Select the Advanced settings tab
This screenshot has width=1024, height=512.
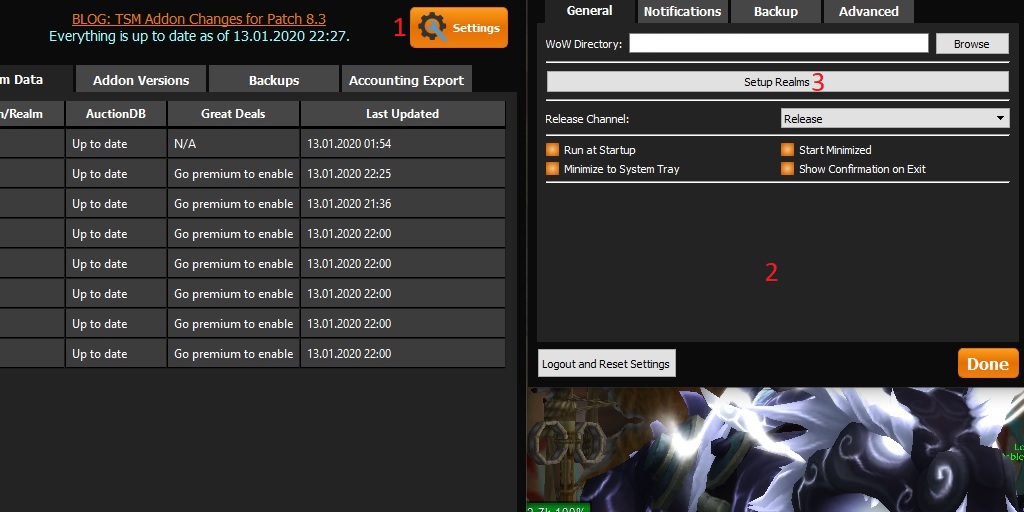[868, 12]
